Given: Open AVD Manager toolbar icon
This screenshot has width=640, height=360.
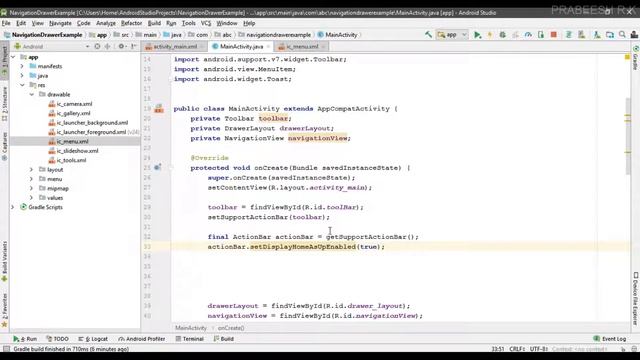Looking at the screenshot, I should pos(581,35).
